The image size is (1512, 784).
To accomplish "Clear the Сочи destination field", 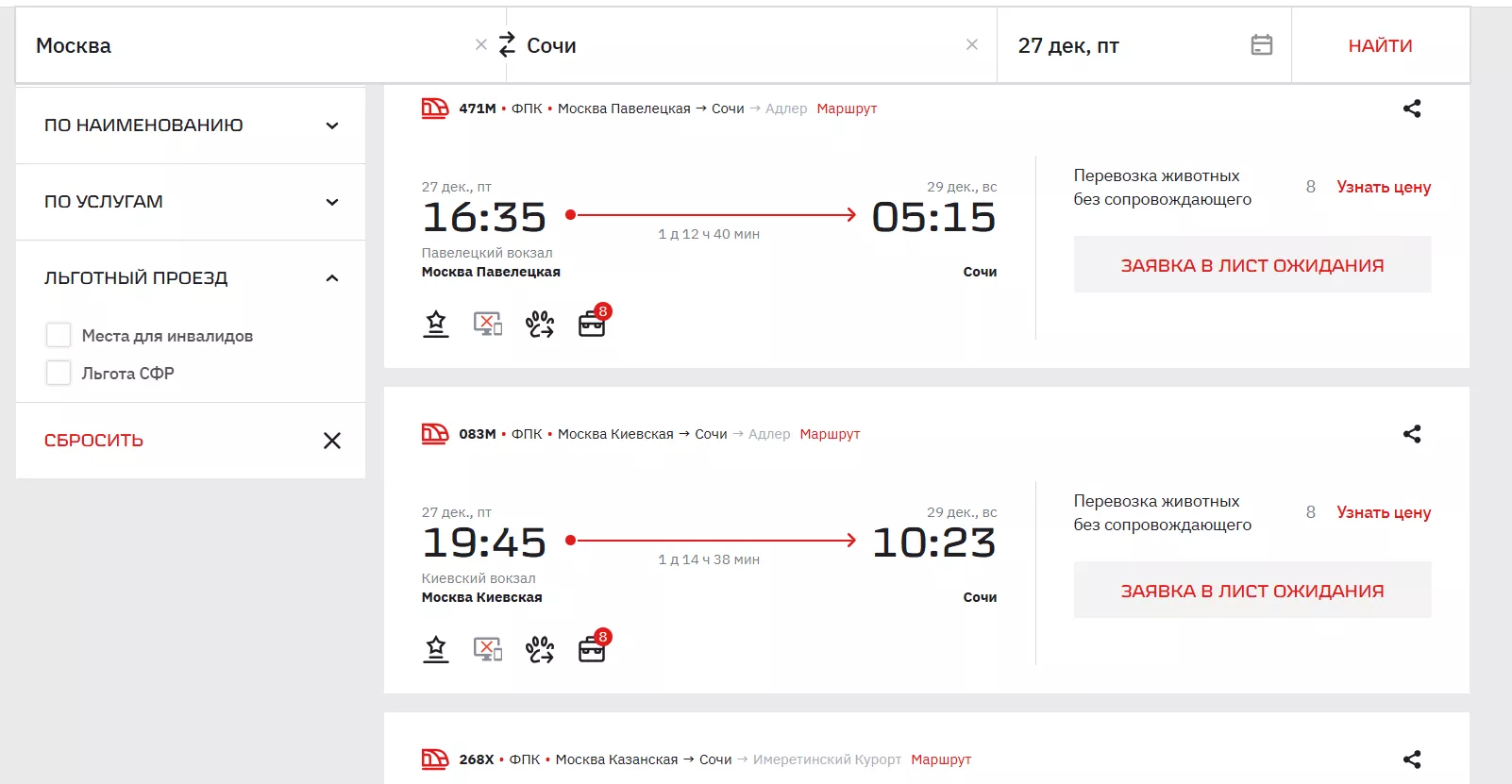I will pyautogui.click(x=972, y=44).
